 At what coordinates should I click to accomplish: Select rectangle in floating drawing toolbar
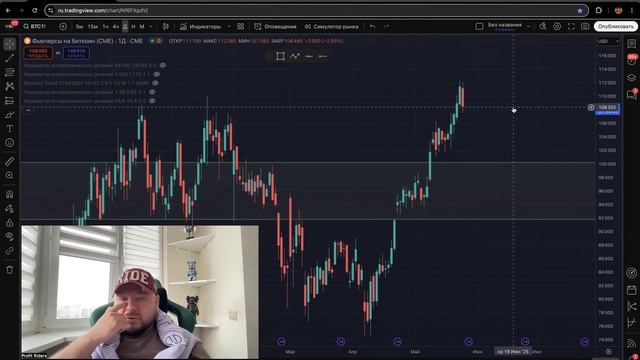pyautogui.click(x=280, y=56)
